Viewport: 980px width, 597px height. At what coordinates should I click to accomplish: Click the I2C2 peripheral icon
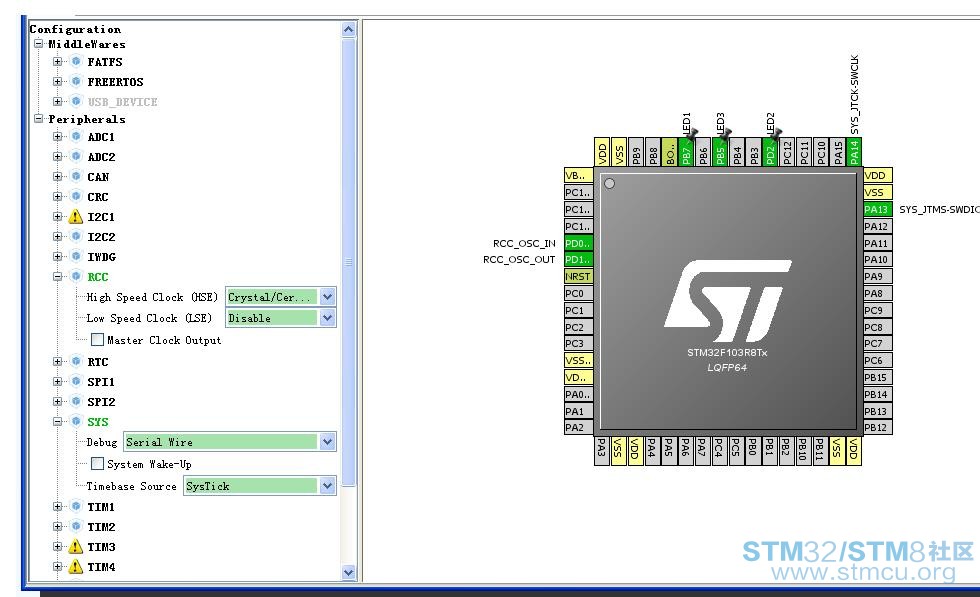[x=76, y=236]
